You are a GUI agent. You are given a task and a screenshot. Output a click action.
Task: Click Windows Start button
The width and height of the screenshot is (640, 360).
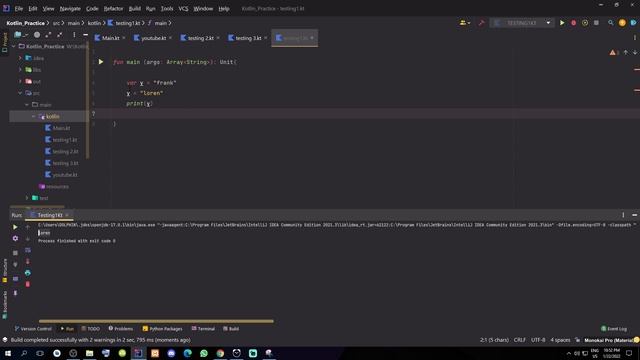(x=8, y=353)
